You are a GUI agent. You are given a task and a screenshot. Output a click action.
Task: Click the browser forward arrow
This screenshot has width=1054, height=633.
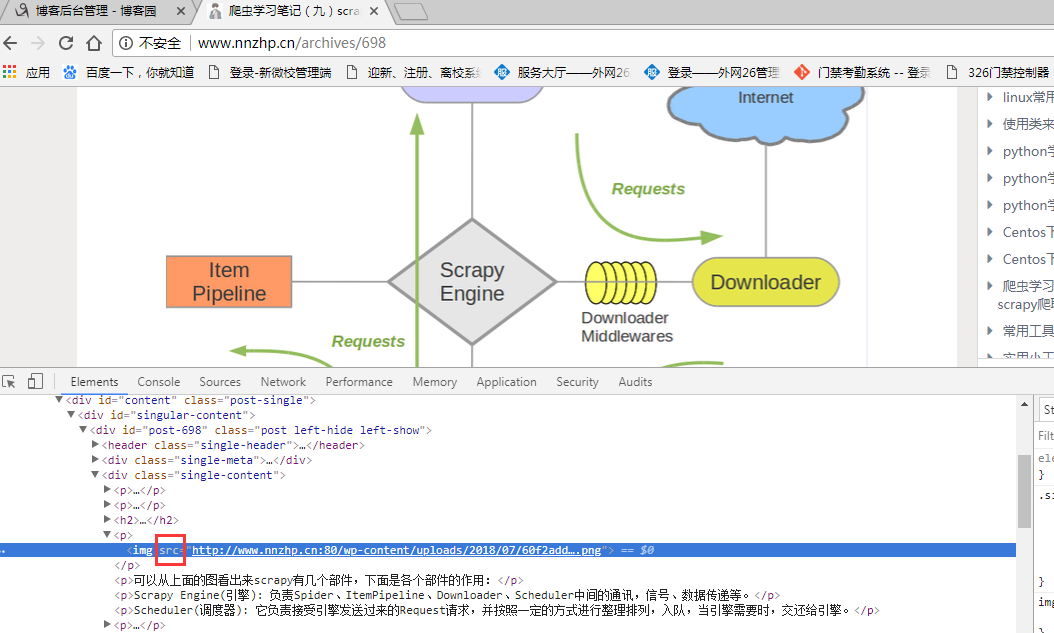coord(38,43)
